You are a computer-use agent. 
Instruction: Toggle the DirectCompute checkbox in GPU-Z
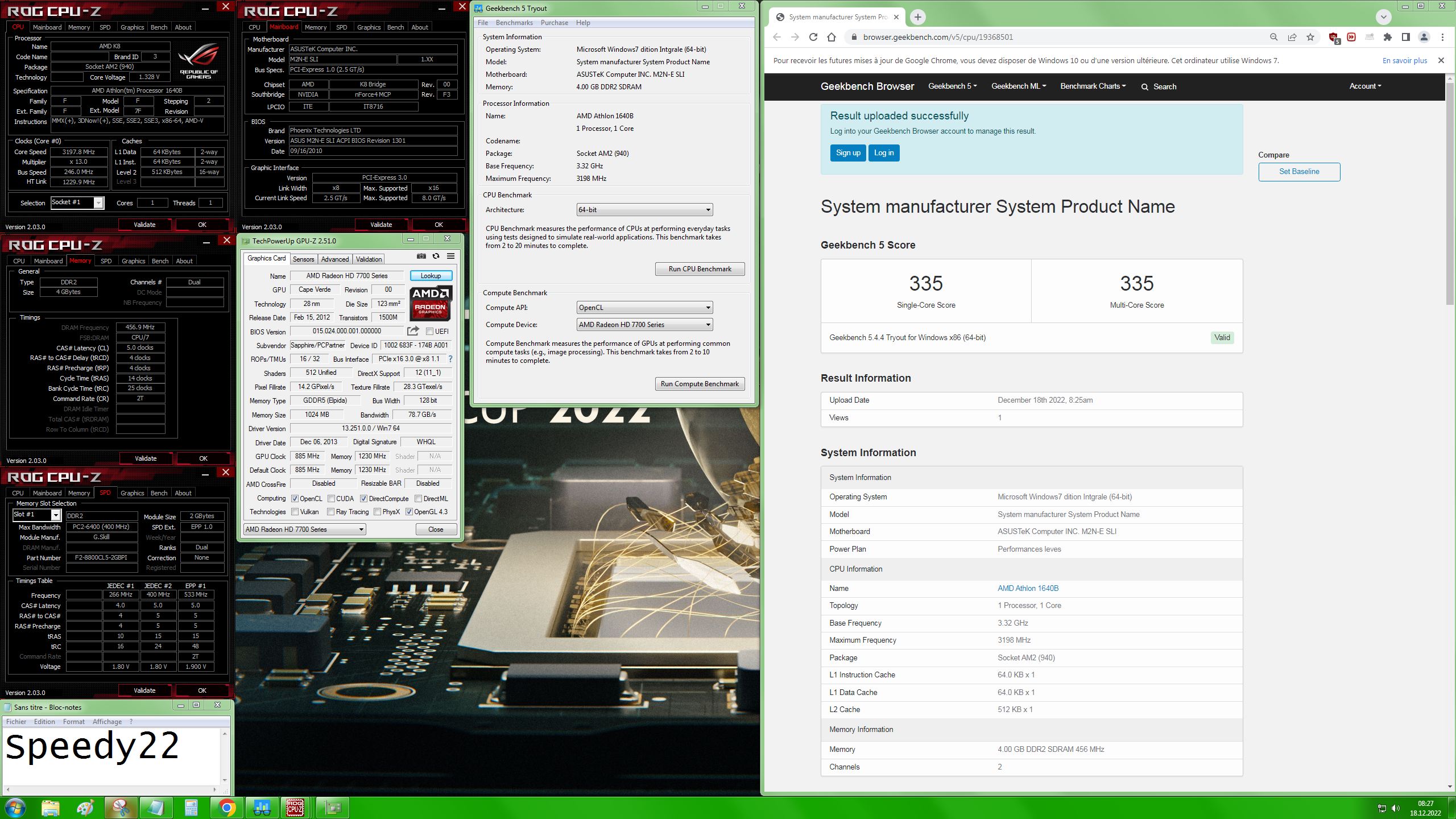tap(363, 499)
